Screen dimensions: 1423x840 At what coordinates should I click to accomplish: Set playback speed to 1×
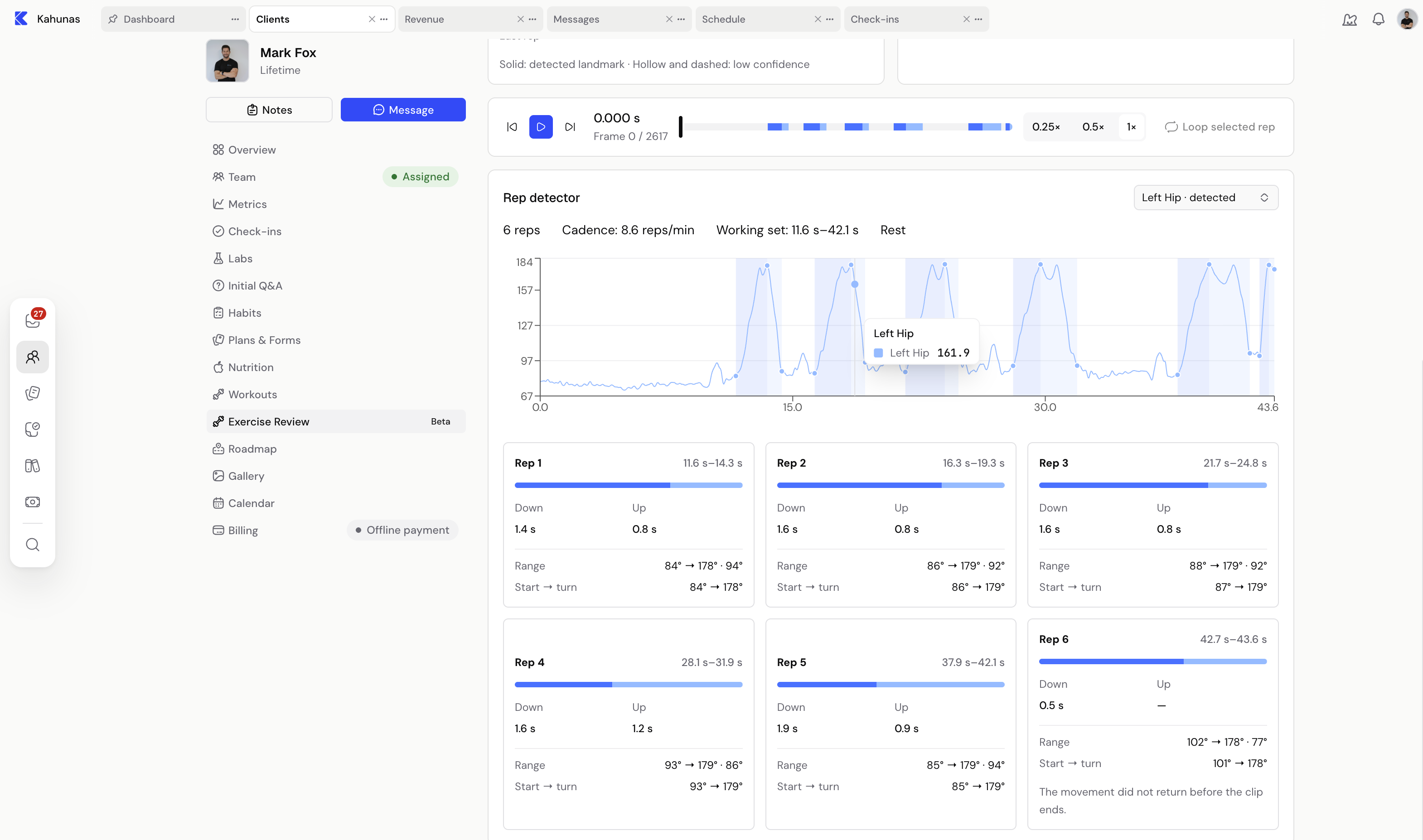tap(1131, 127)
